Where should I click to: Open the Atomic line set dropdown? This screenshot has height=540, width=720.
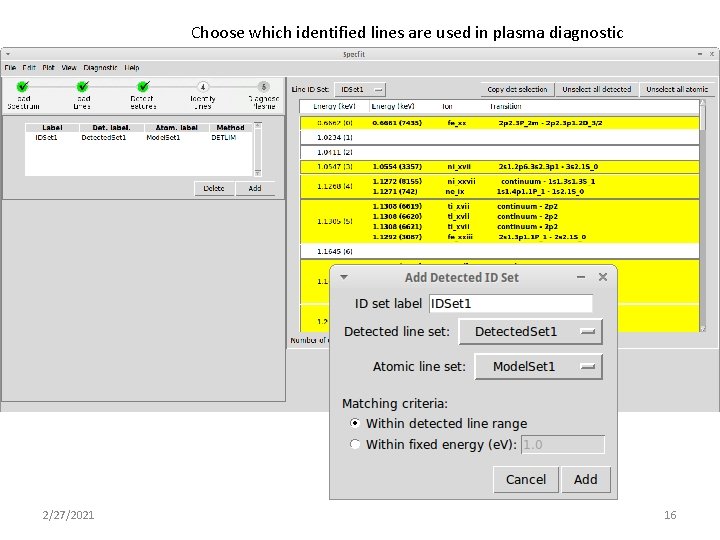click(538, 366)
